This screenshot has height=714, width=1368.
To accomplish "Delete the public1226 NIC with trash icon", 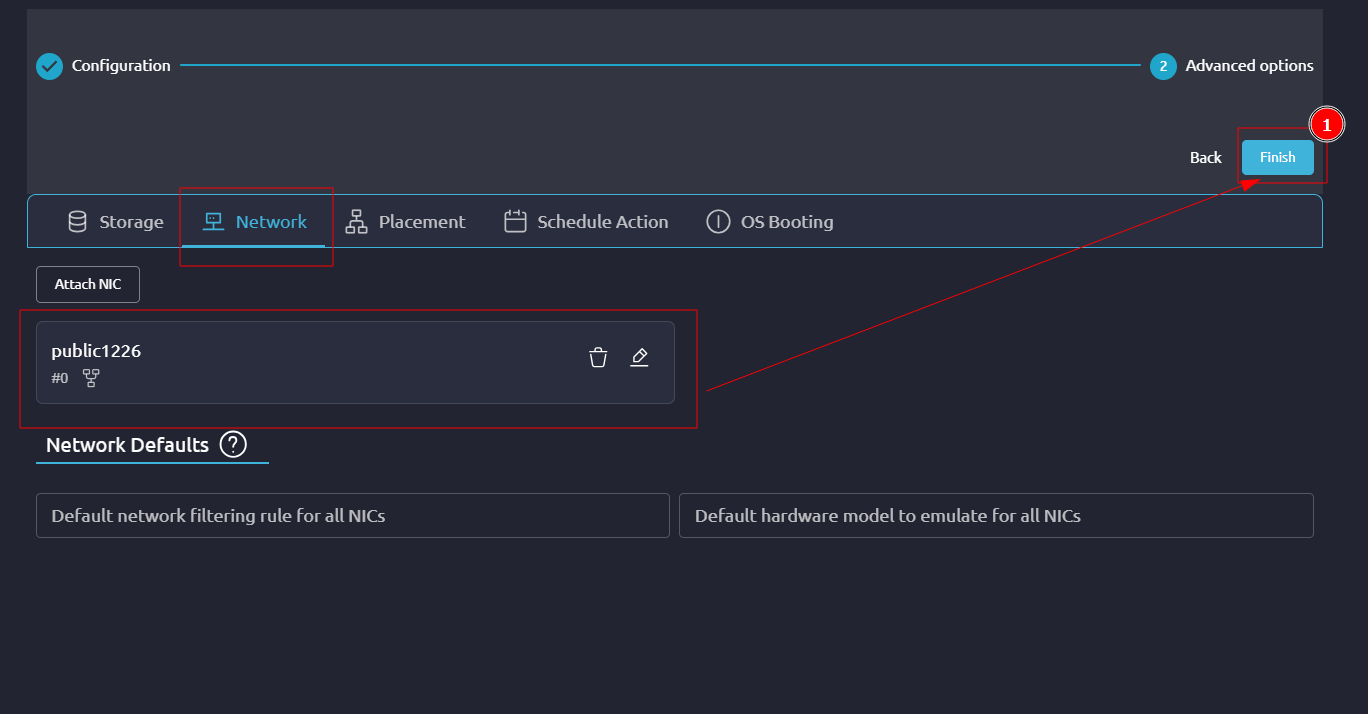I will point(598,357).
